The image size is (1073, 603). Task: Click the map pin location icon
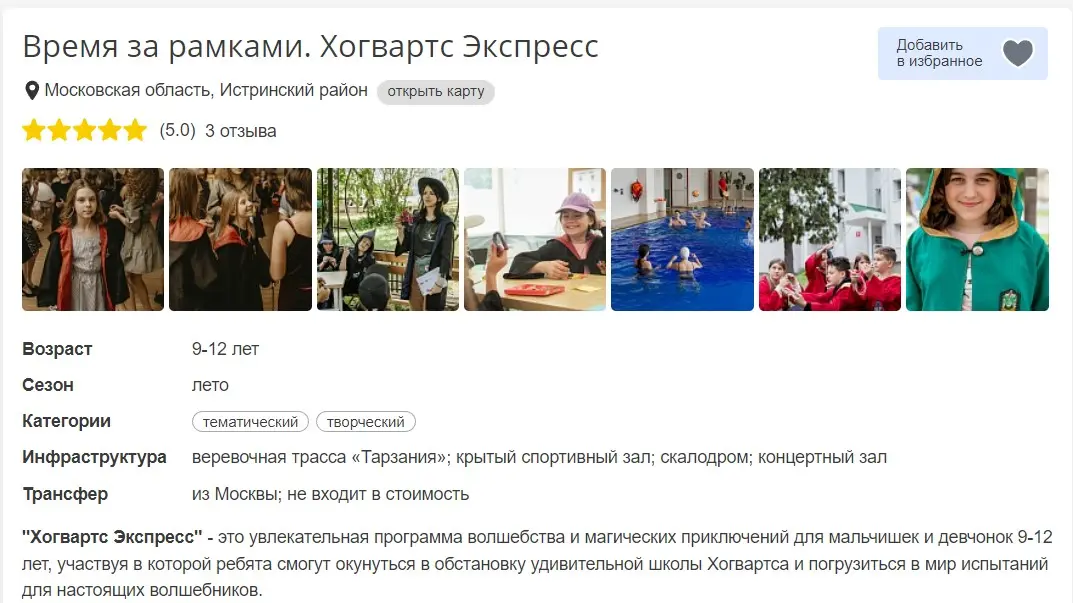[x=31, y=90]
